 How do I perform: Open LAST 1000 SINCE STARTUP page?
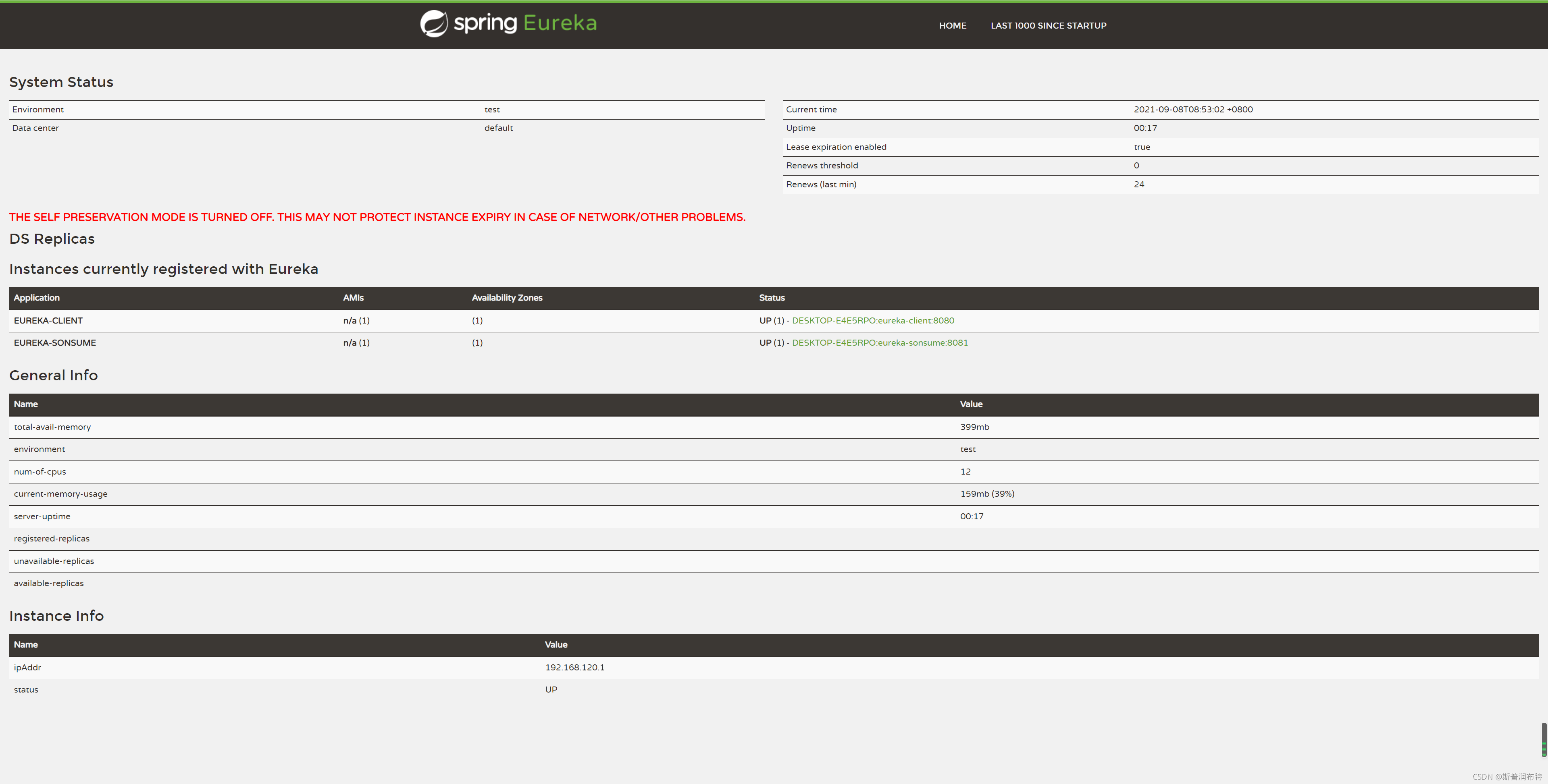point(1048,25)
